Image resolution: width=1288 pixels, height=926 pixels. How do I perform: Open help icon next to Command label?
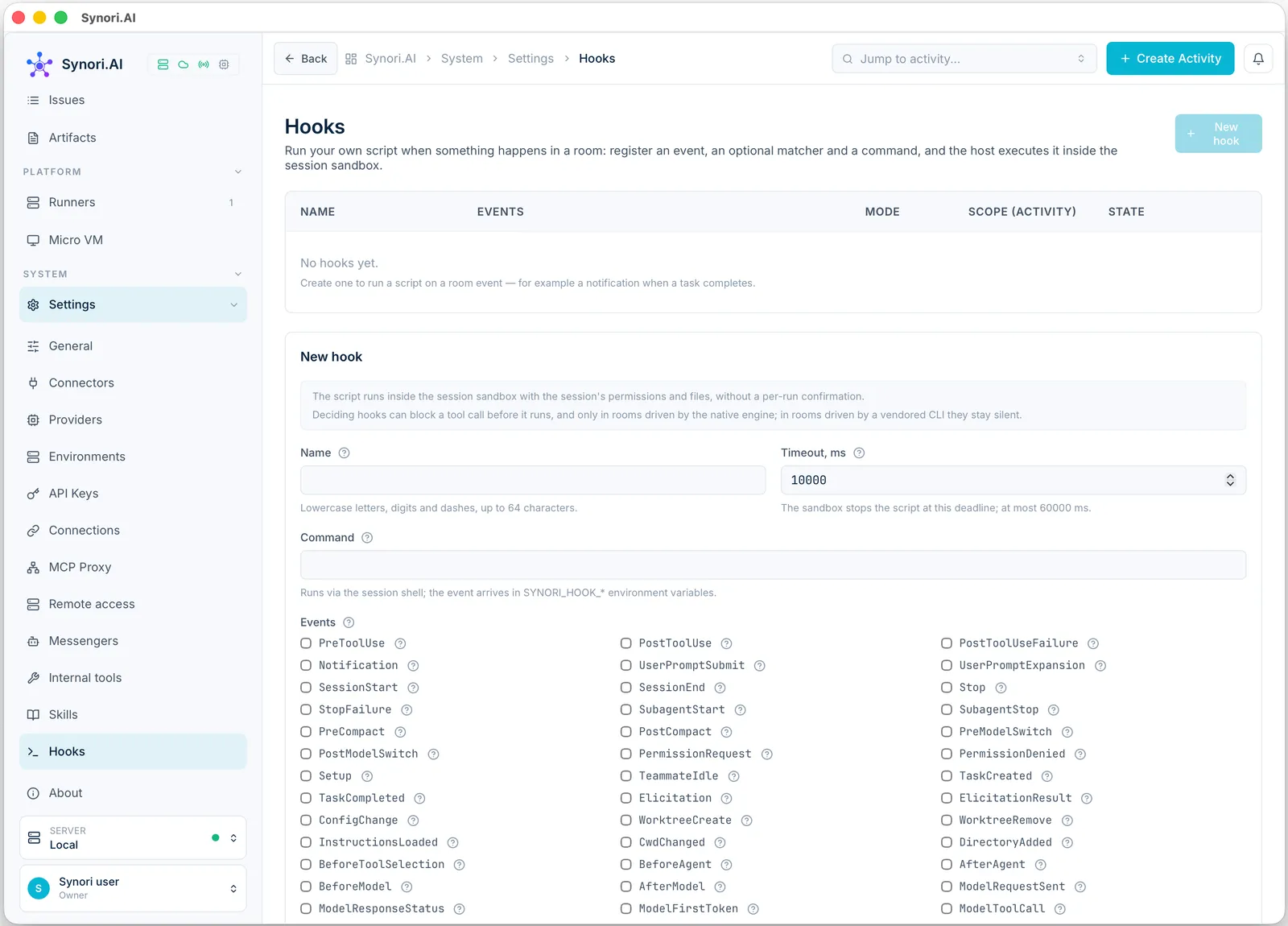click(x=367, y=538)
